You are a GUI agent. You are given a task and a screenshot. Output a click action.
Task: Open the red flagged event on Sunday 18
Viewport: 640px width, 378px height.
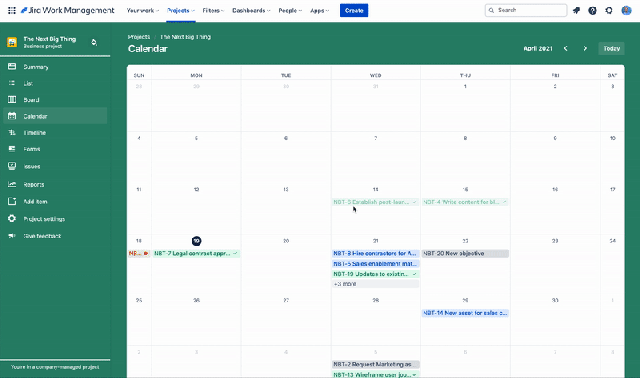[x=139, y=253]
